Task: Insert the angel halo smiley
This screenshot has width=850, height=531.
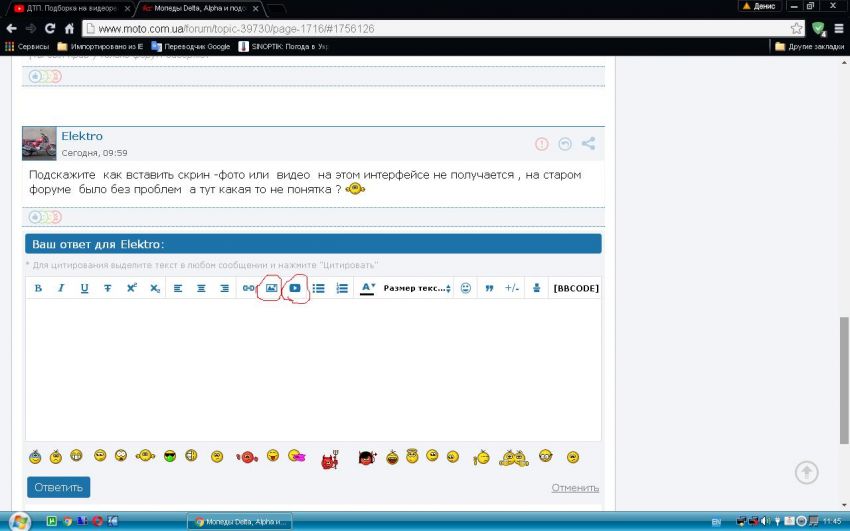Action: pos(412,456)
